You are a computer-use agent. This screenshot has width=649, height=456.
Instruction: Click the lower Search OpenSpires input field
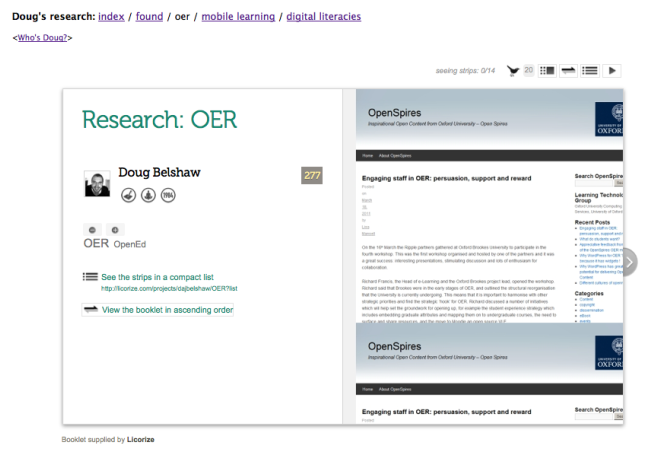pos(594,416)
